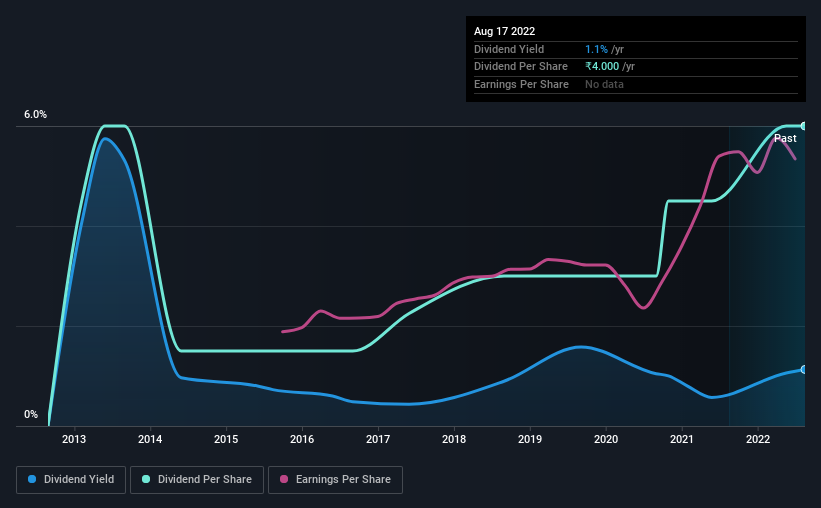Viewport: 821px width, 508px height.
Task: Toggle the Earnings Per Share legend button
Action: click(335, 480)
